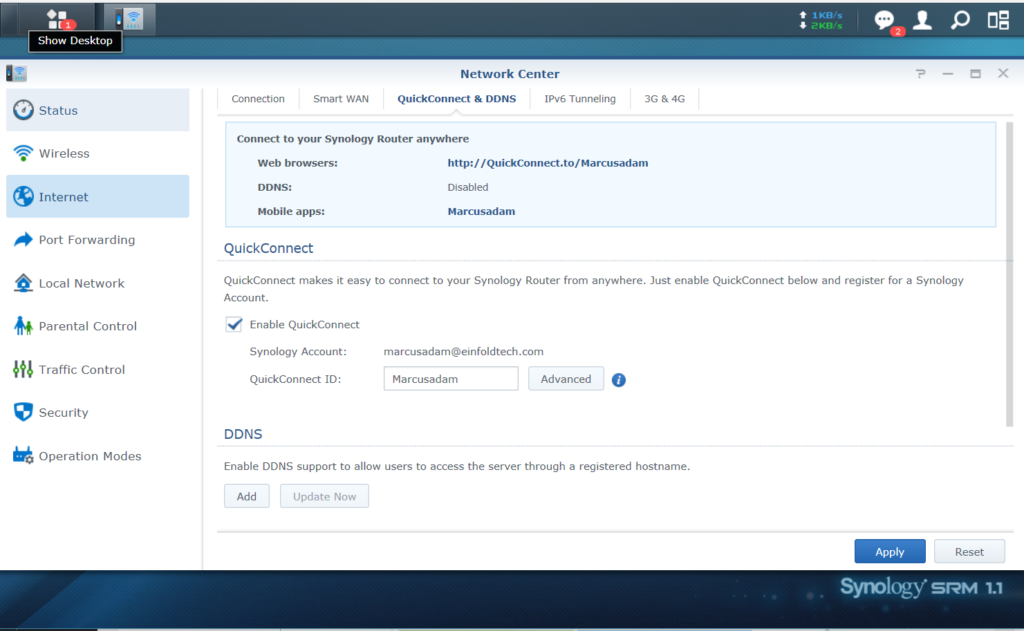Open Local Network in the sidebar
The height and width of the screenshot is (631, 1024).
[x=98, y=283]
